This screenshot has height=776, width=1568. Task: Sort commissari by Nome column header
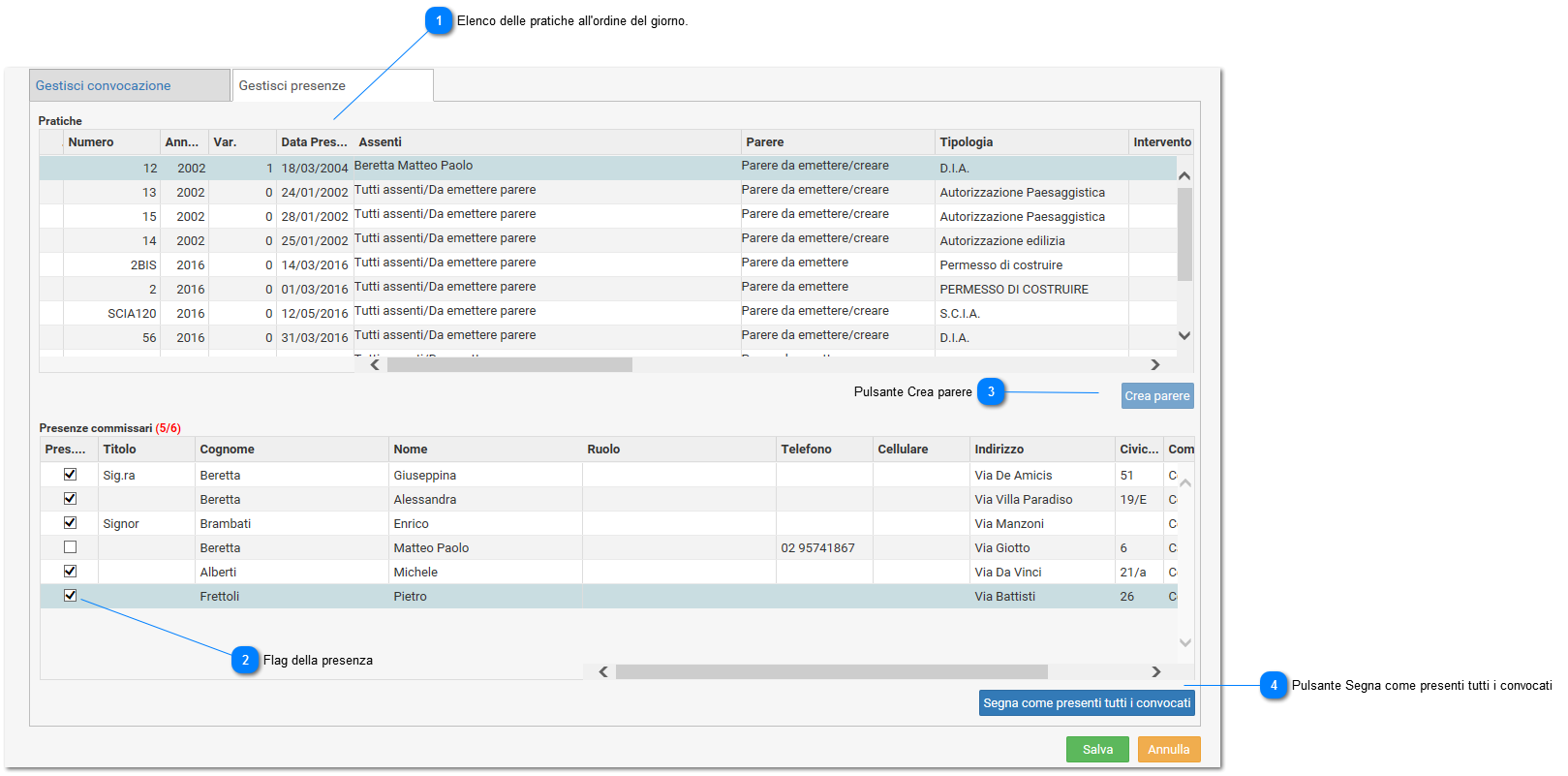click(x=485, y=449)
